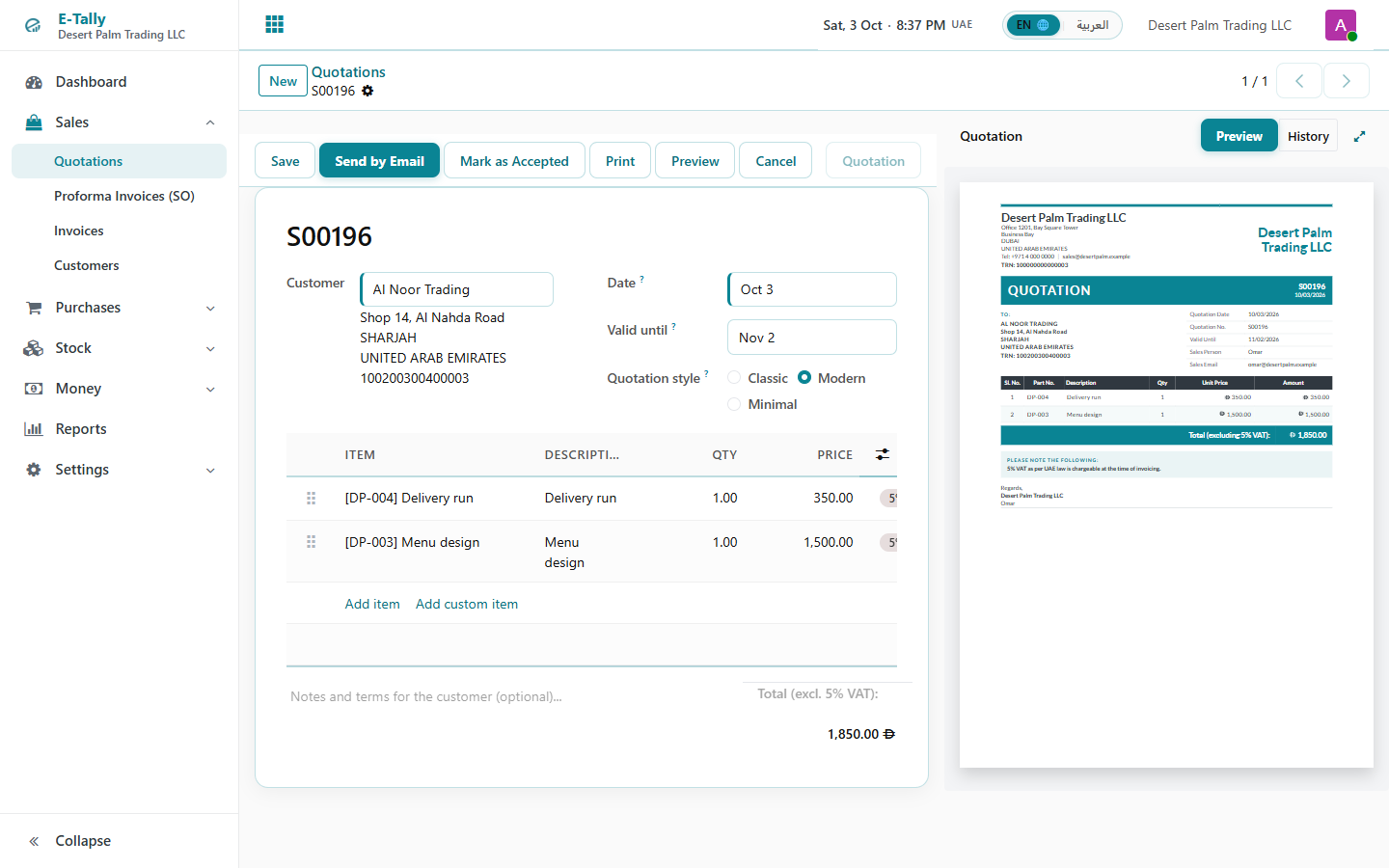
Task: Click the Dashboard gauge icon
Action: pyautogui.click(x=34, y=82)
